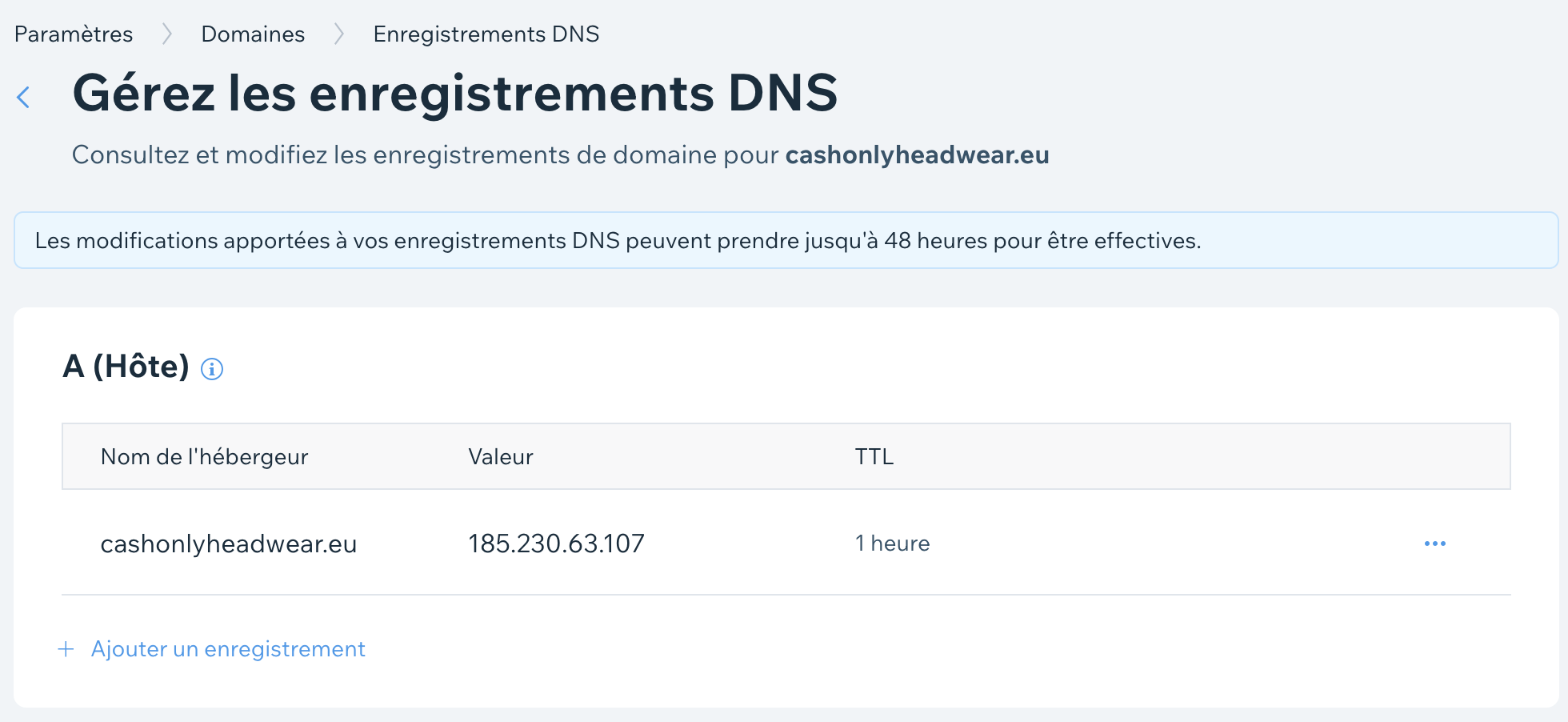Navigate to the Domaines breadcrumb

253,34
